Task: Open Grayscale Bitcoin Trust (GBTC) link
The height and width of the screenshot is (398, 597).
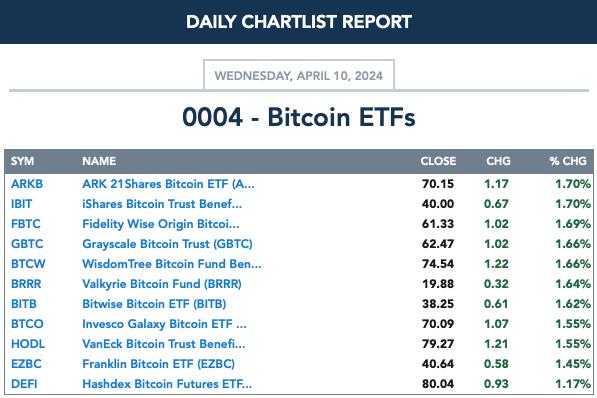Action: pyautogui.click(x=167, y=244)
